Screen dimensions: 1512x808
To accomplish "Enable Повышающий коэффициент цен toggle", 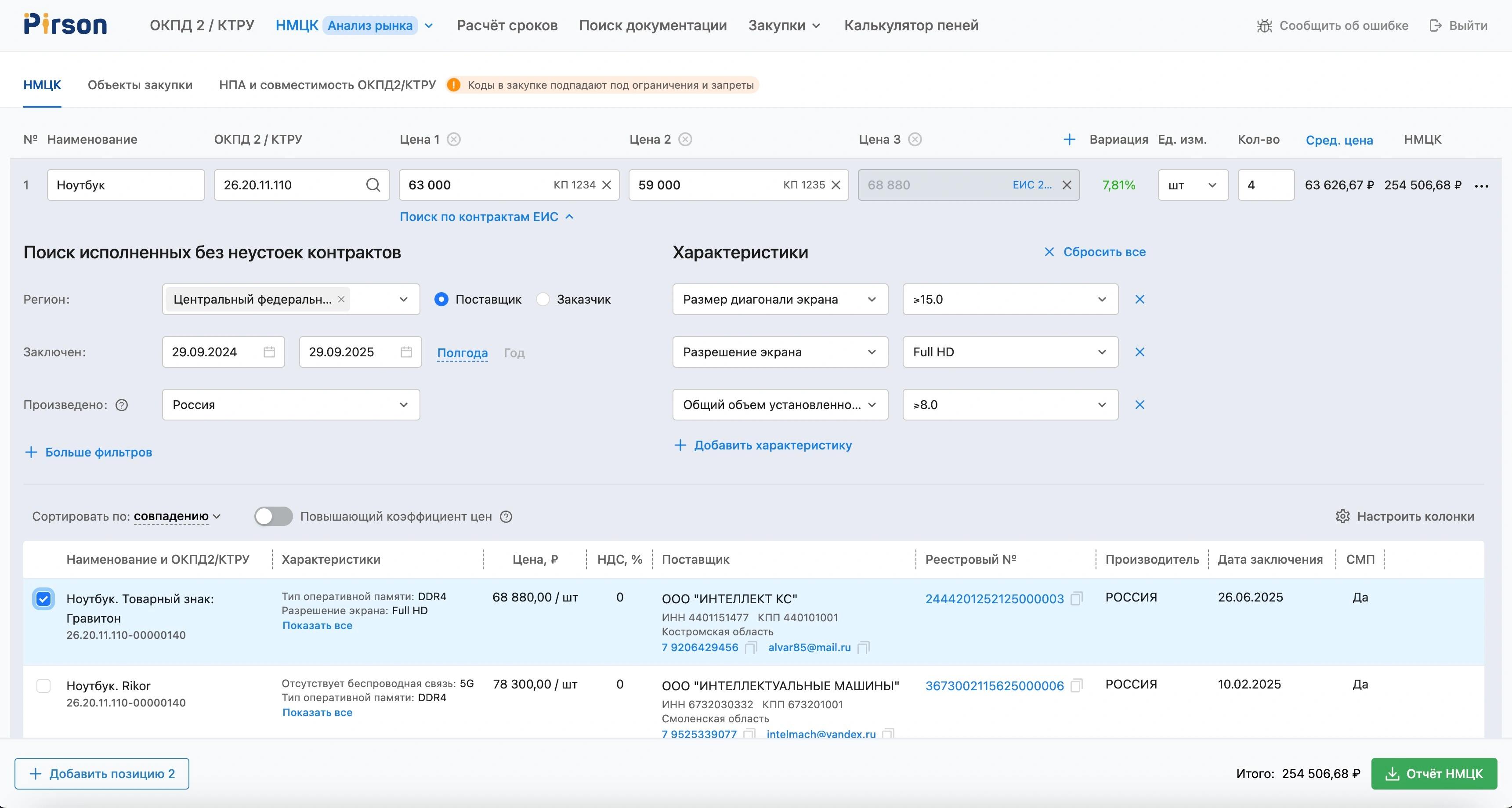I will coord(274,516).
